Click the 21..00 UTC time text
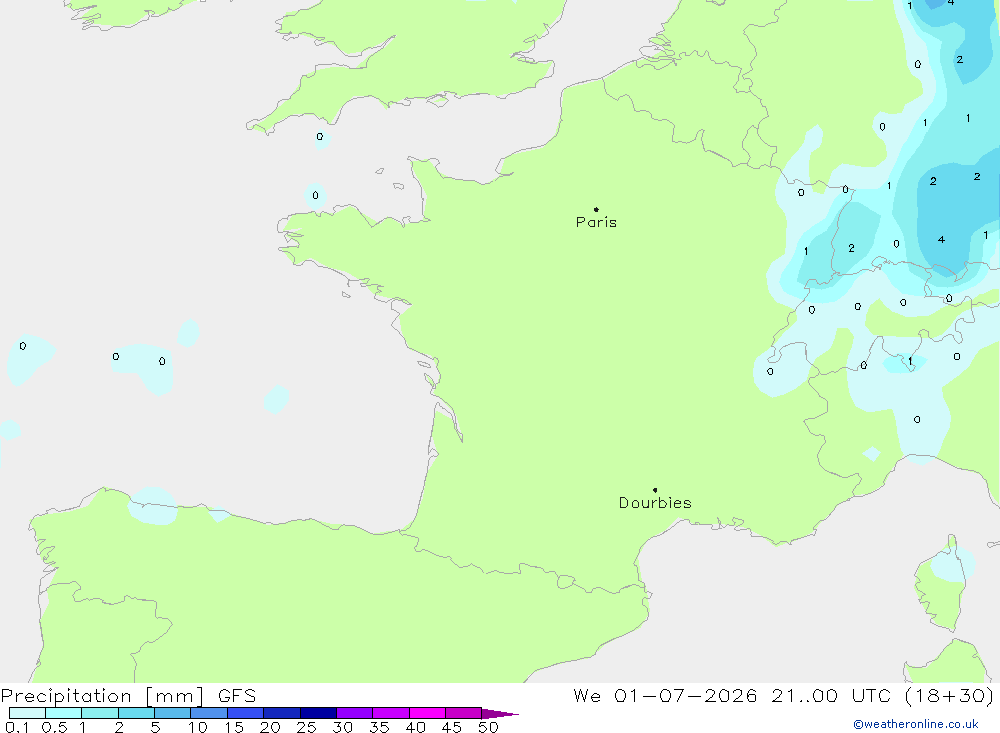Image resolution: width=1000 pixels, height=733 pixels. coord(830,695)
